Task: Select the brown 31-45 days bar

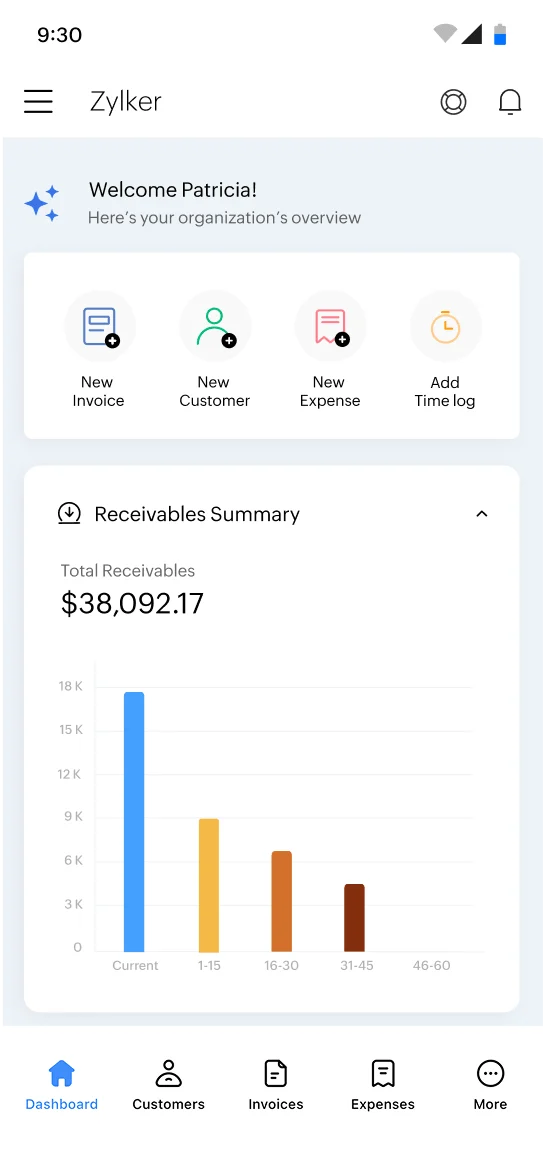Action: [x=355, y=918]
